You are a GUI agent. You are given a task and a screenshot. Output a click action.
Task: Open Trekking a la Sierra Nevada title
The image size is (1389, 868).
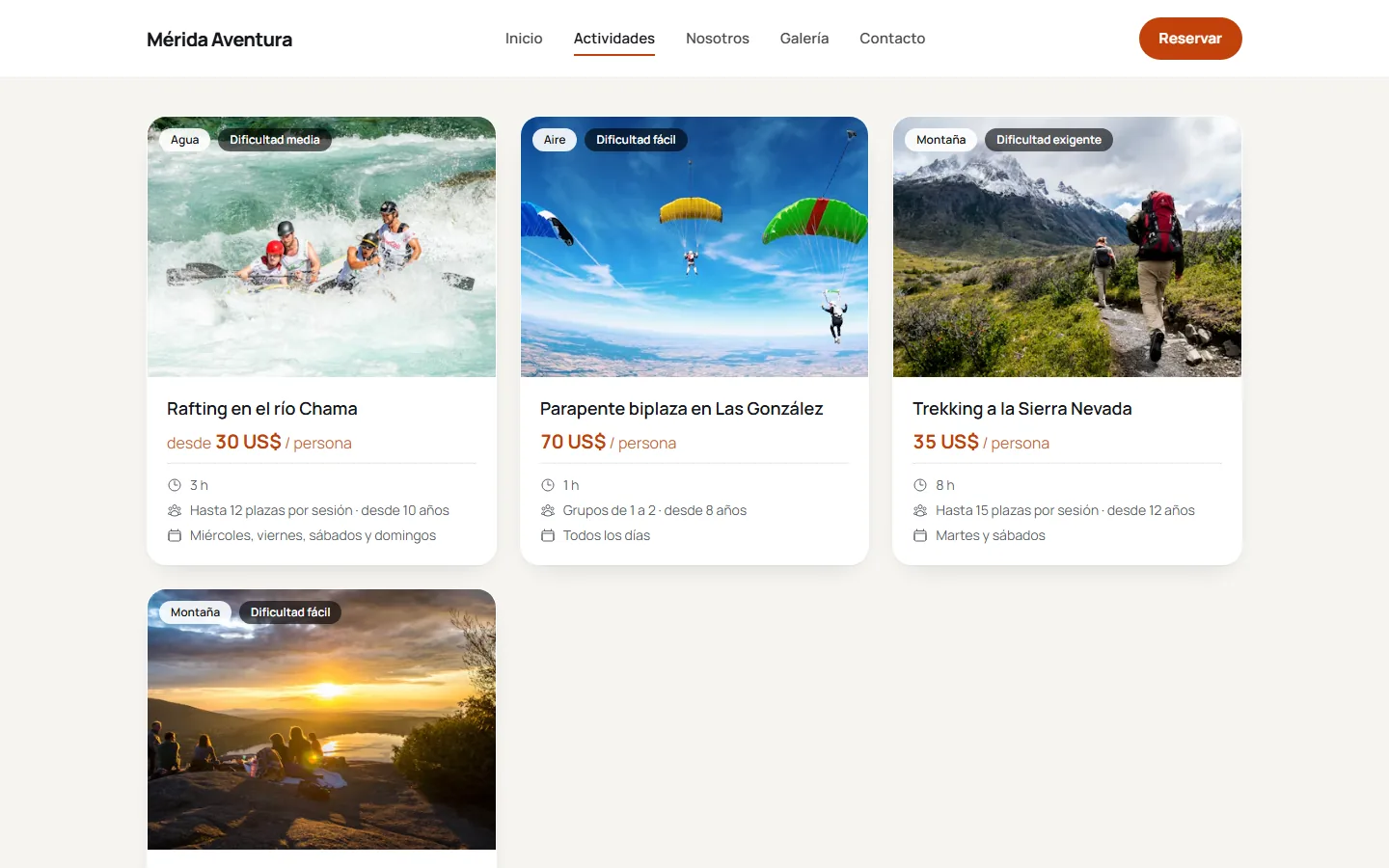(x=1022, y=409)
